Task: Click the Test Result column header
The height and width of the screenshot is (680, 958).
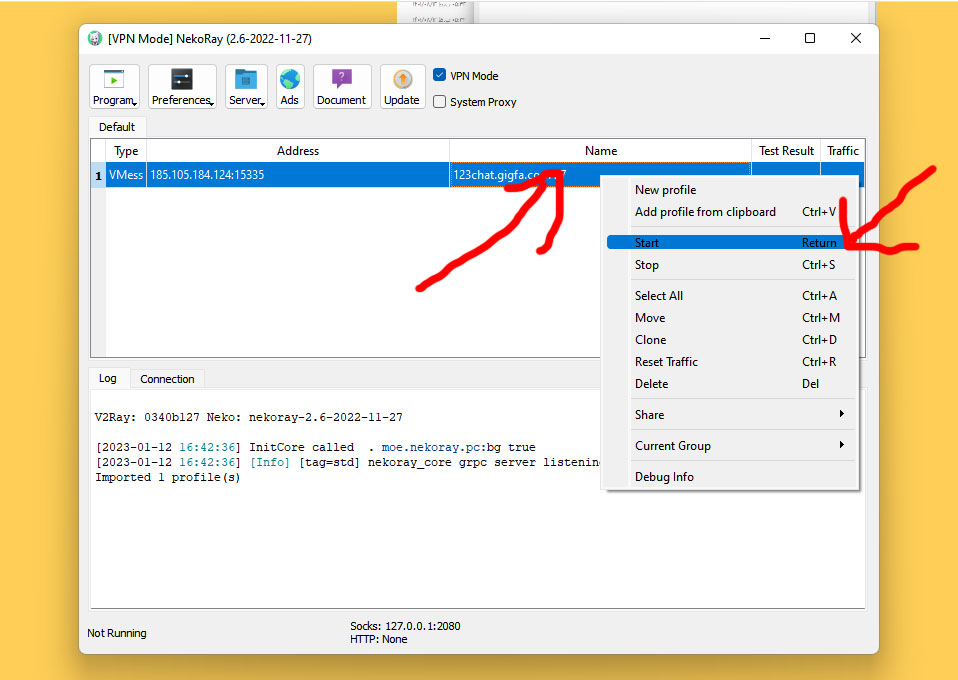Action: pos(786,151)
